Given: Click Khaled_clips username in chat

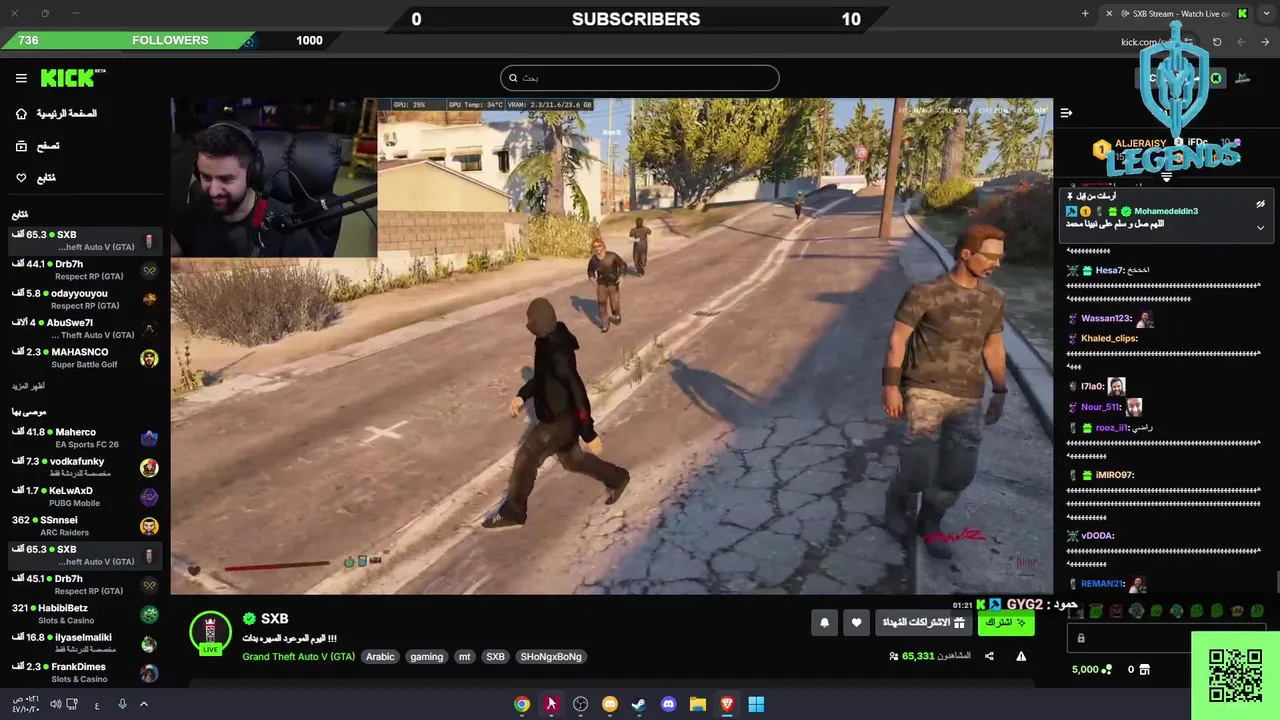Looking at the screenshot, I should click(1109, 339).
